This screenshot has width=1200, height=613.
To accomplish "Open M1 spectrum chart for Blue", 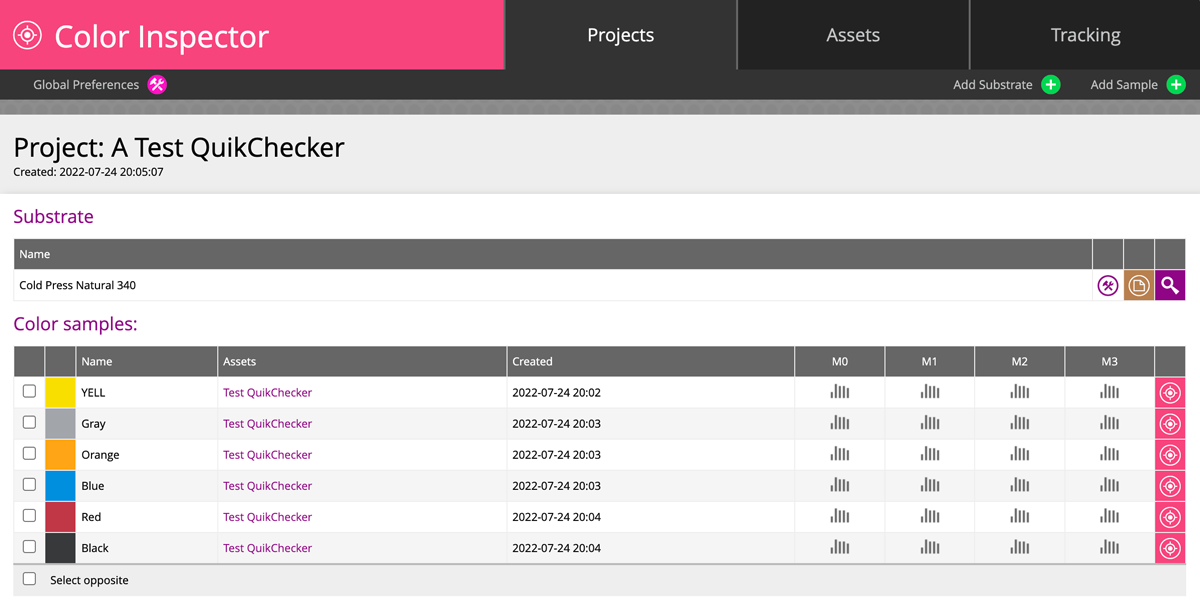I will [930, 485].
